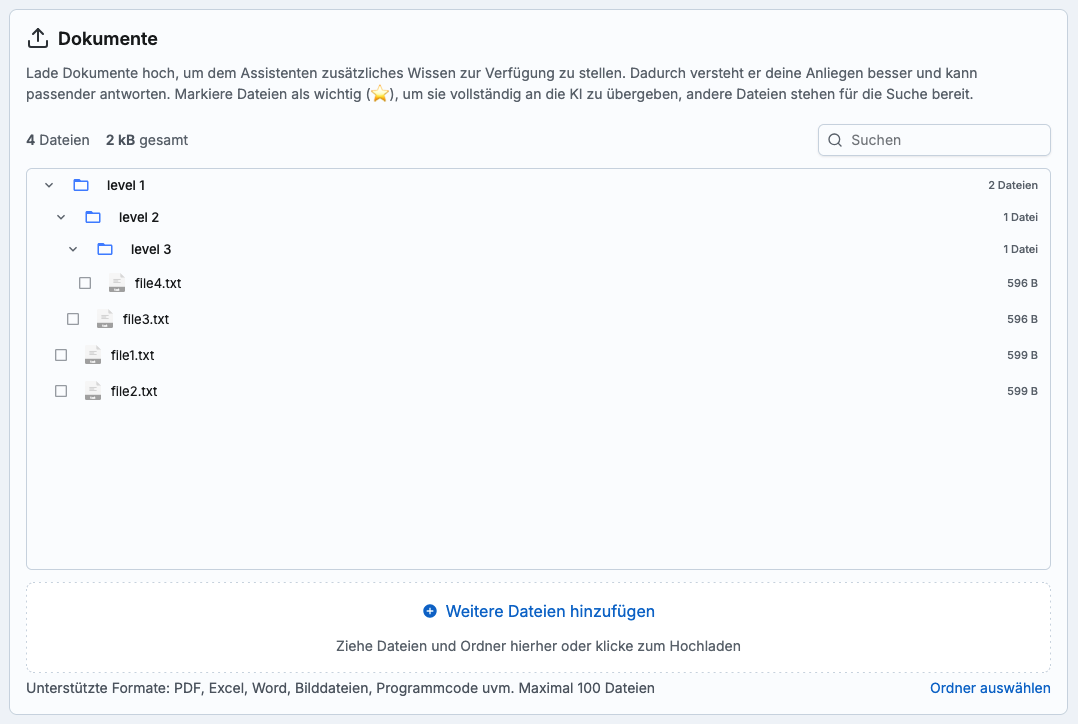Screen dimensions: 1078x724
Task: Collapse the level 1 folder chevron
Action: (49, 185)
